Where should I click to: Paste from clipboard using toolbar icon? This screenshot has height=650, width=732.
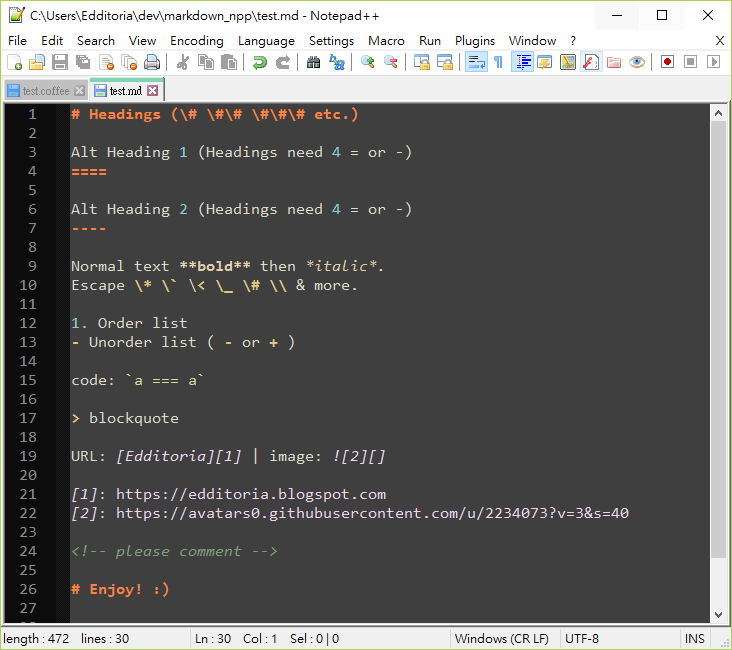pyautogui.click(x=228, y=62)
